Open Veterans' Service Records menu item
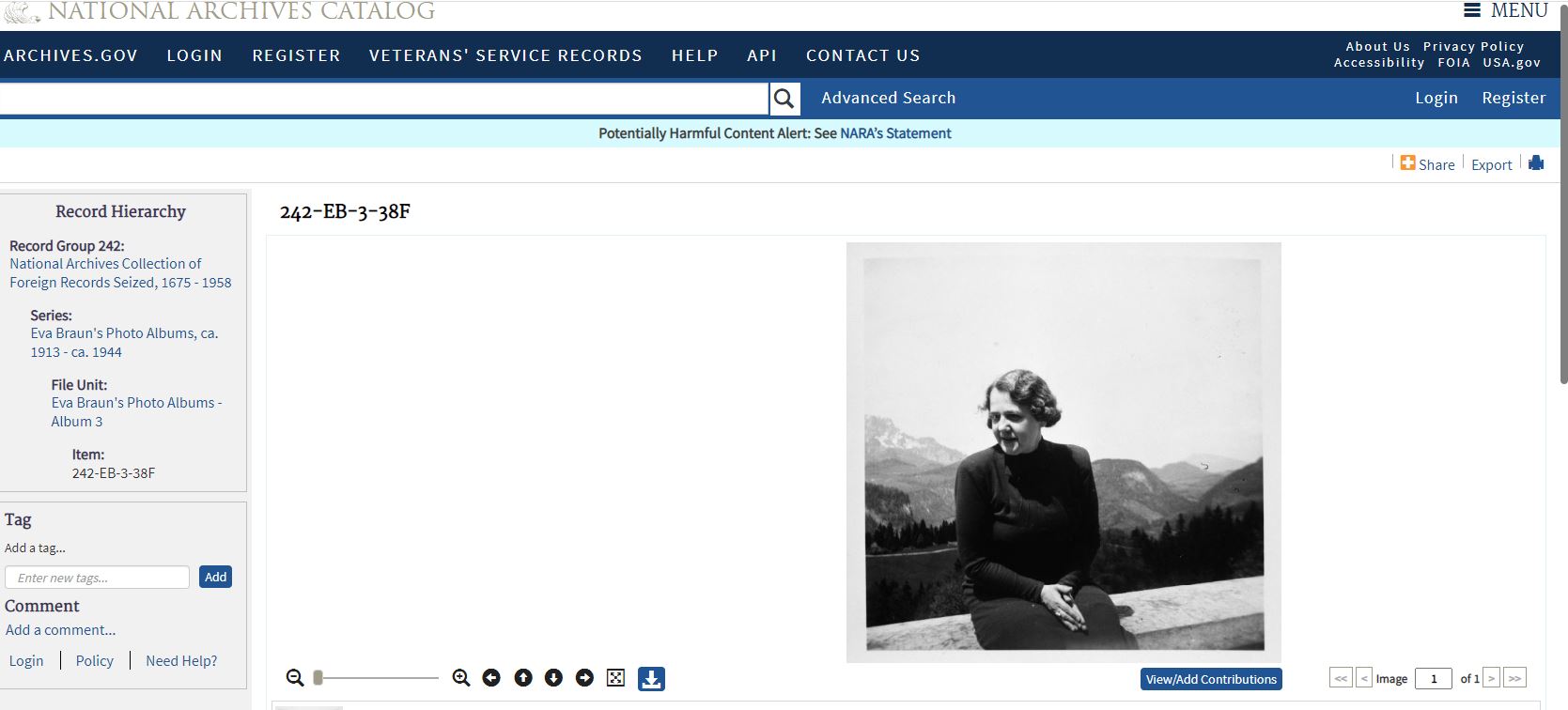This screenshot has height=710, width=1568. 505,55
